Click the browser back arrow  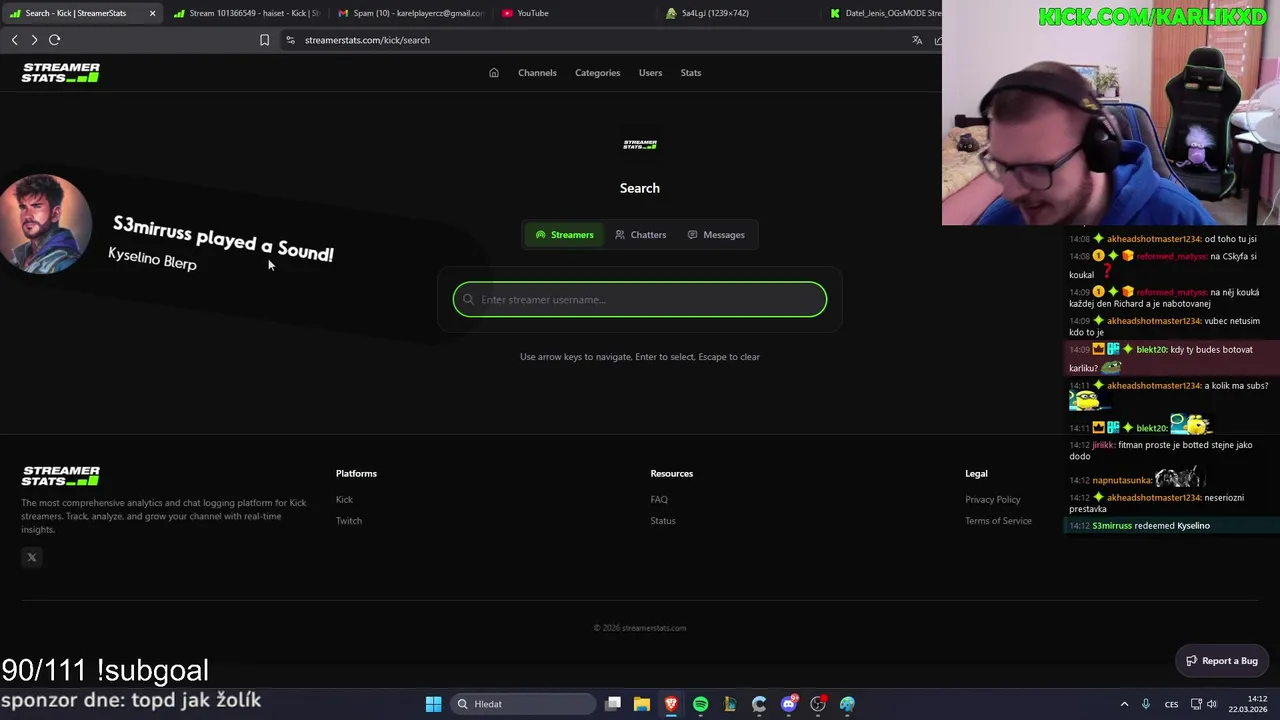(14, 40)
